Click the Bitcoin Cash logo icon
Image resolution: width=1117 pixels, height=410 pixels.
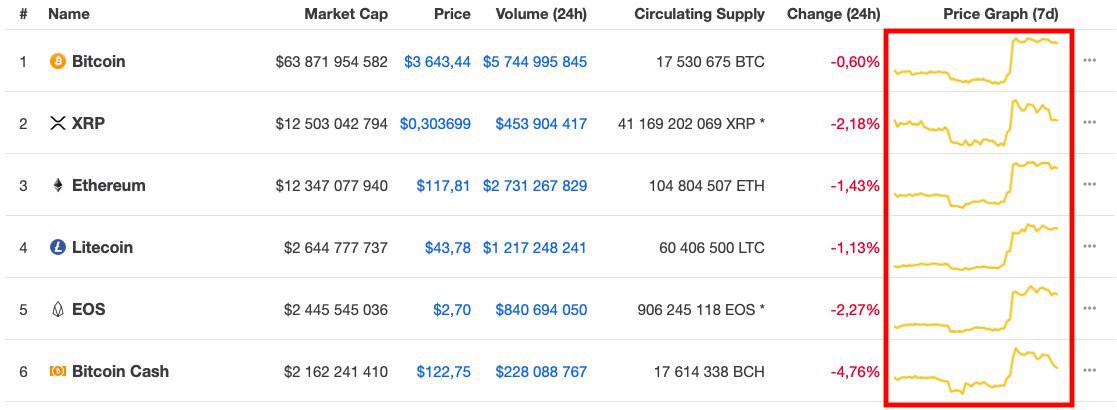point(58,372)
